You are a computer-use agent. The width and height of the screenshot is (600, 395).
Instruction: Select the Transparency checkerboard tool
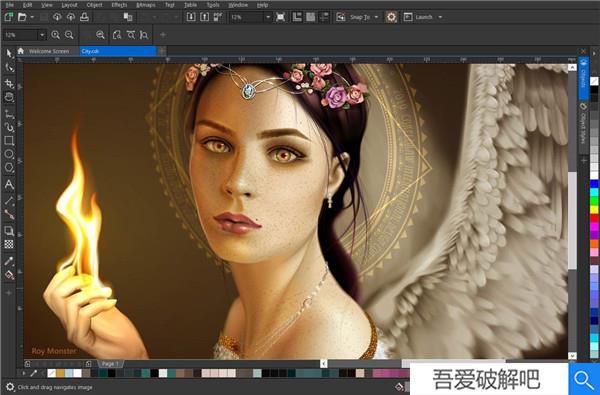tap(9, 244)
